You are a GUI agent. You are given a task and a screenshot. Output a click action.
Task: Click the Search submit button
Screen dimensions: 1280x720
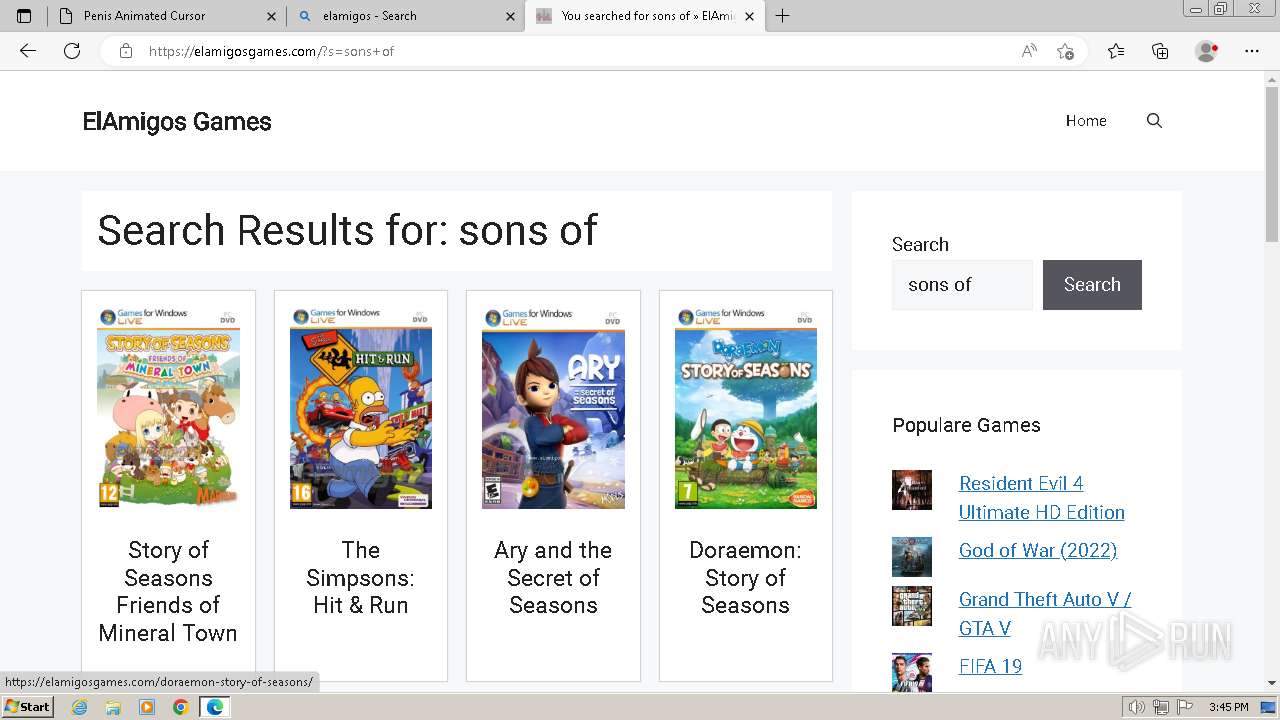point(1092,285)
